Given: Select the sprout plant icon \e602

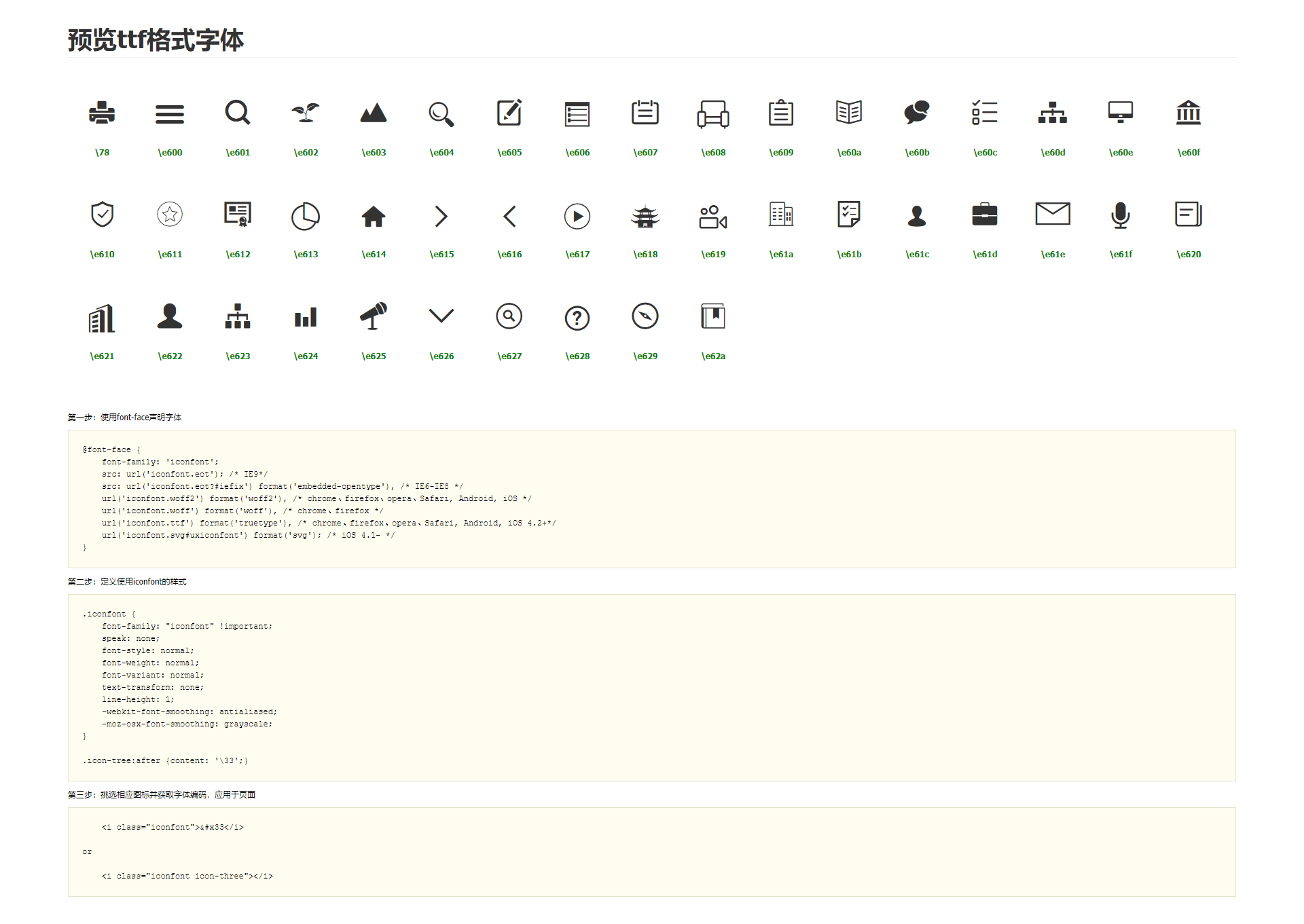Looking at the screenshot, I should 306,113.
